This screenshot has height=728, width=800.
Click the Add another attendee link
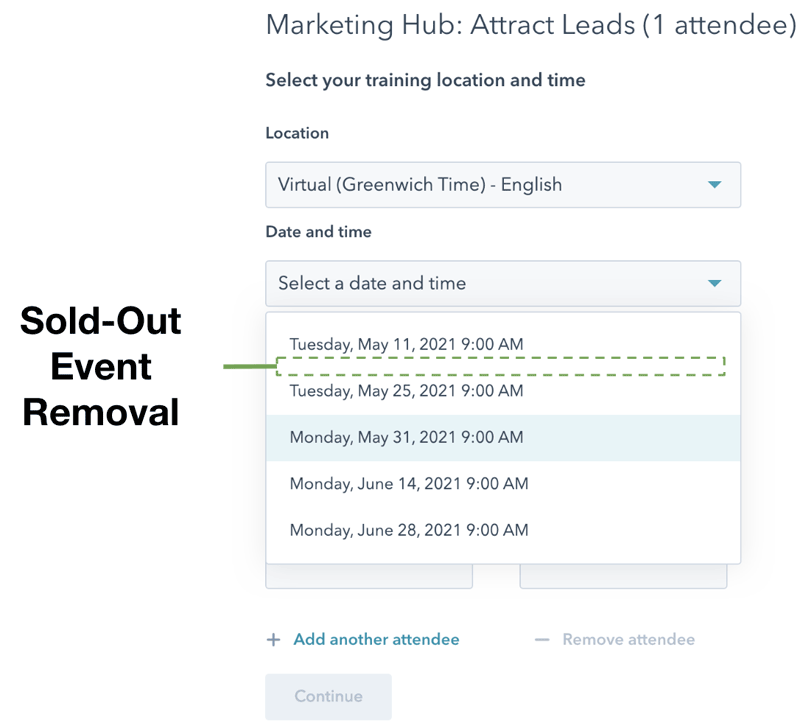pyautogui.click(x=376, y=640)
